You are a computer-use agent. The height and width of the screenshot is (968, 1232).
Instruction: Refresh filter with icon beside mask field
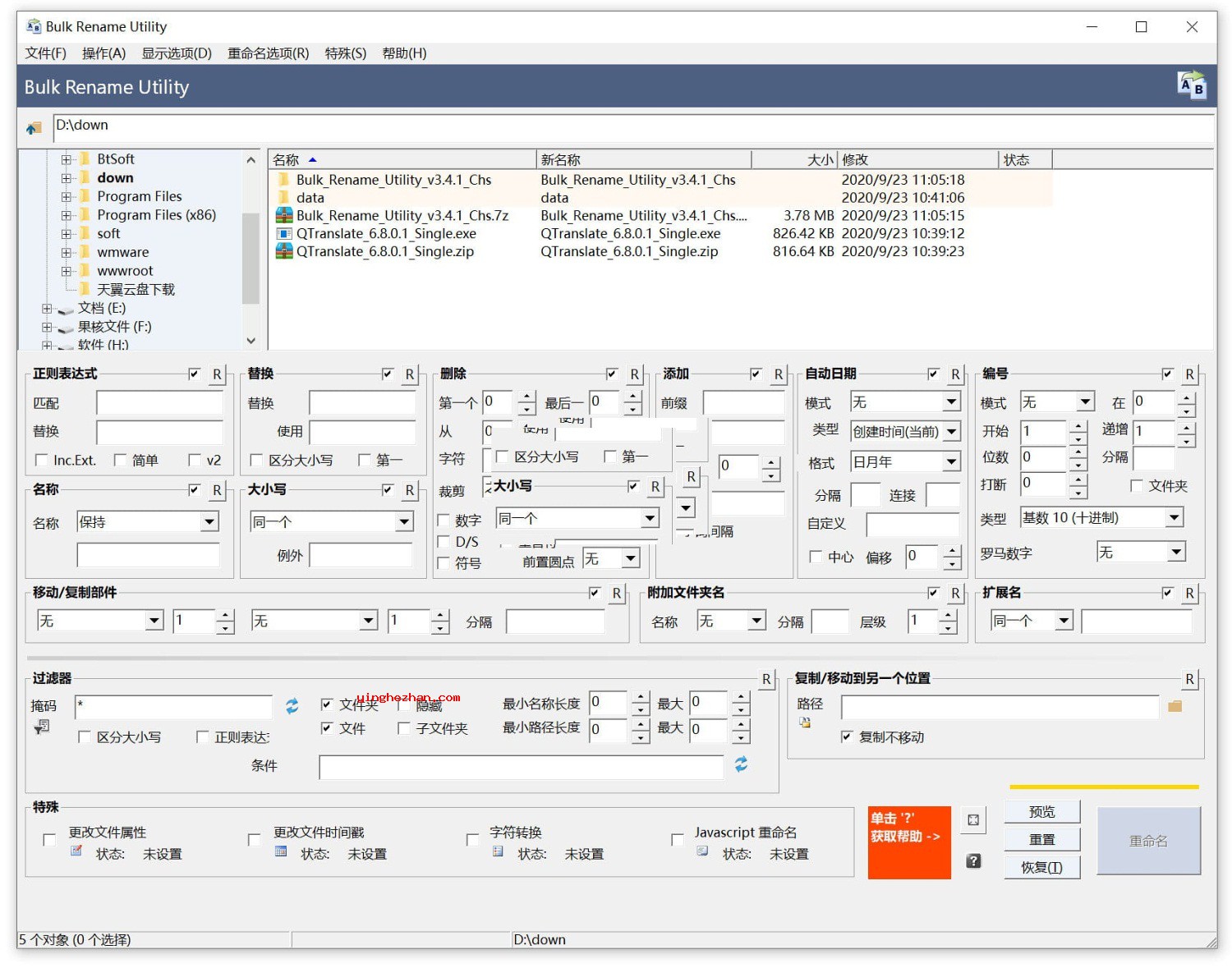(x=292, y=706)
